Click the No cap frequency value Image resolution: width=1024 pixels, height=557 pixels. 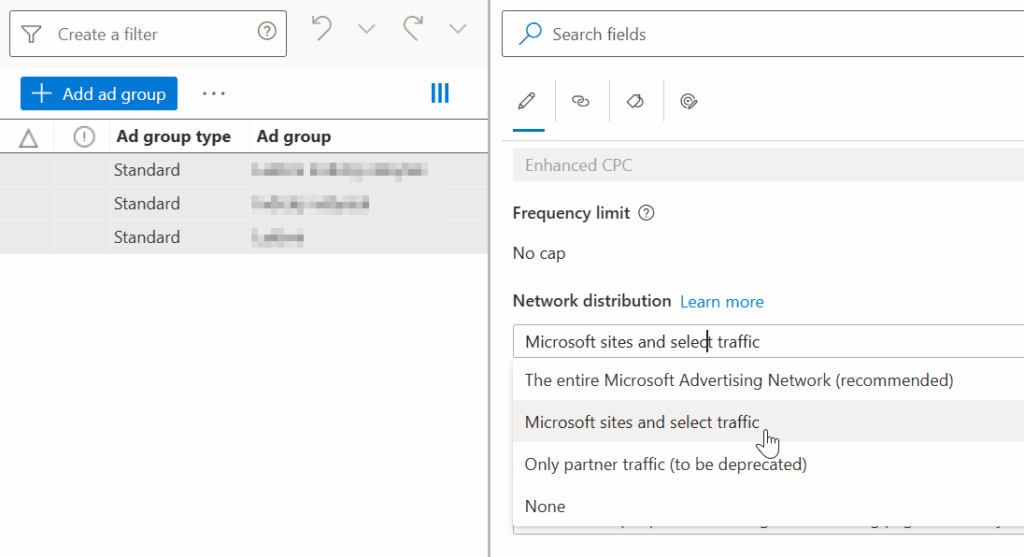coord(539,253)
